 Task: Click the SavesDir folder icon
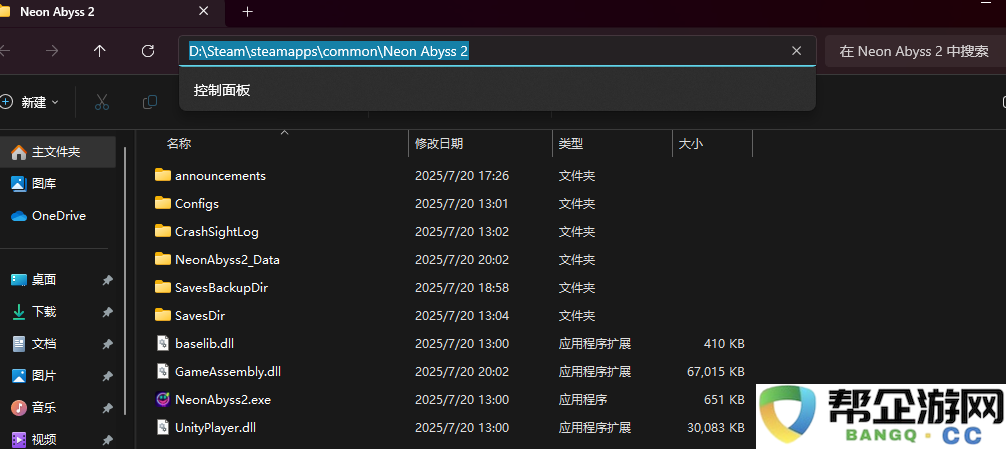click(x=163, y=315)
